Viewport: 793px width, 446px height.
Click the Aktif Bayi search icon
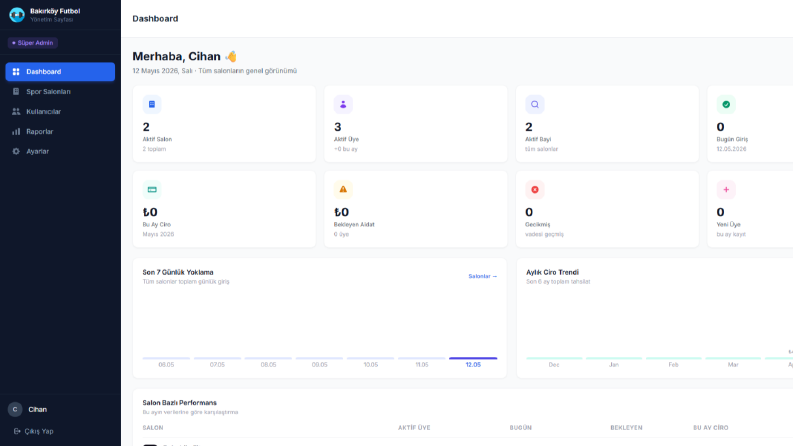535,104
